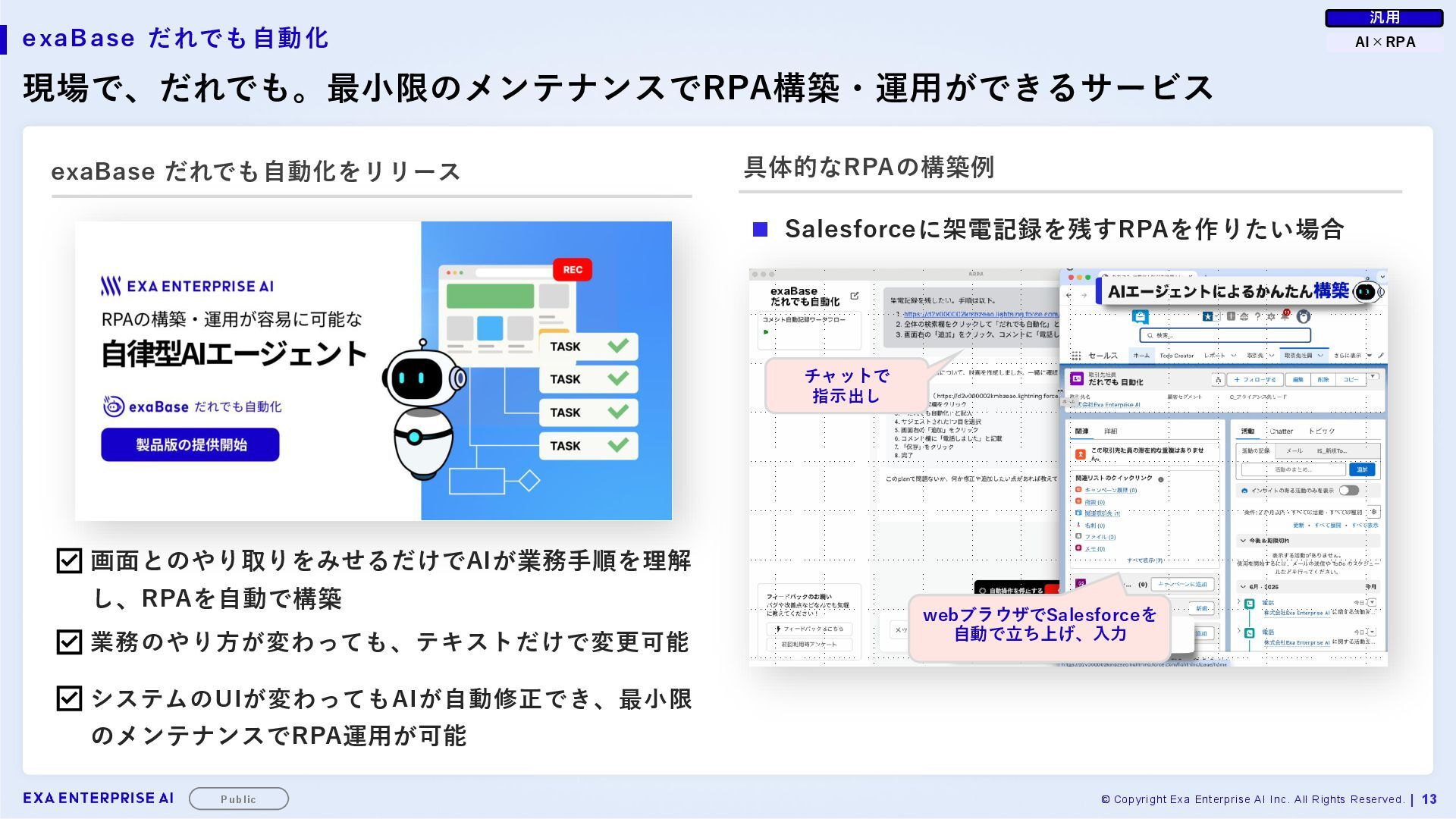Toggle the insight activities only switch
Viewport: 1456px width, 819px height.
1348,491
